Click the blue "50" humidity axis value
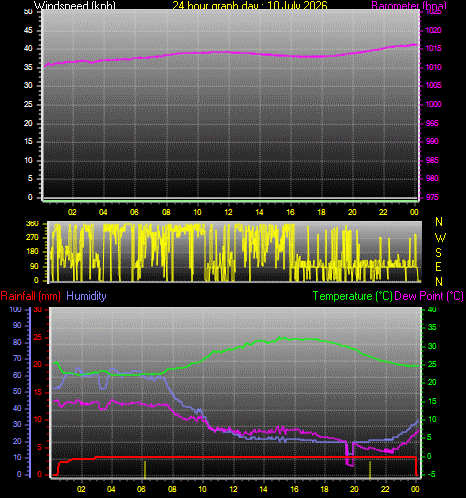The image size is (466, 498). [x=17, y=391]
